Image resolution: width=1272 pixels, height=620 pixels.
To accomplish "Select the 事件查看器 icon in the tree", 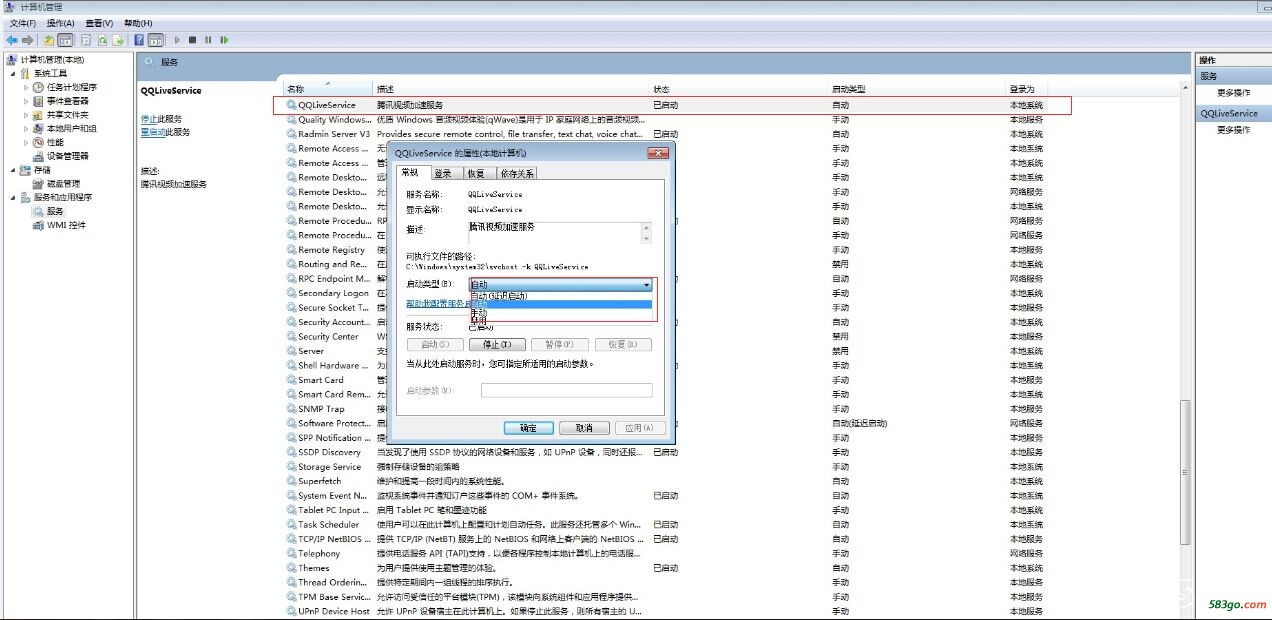I will tap(39, 101).
